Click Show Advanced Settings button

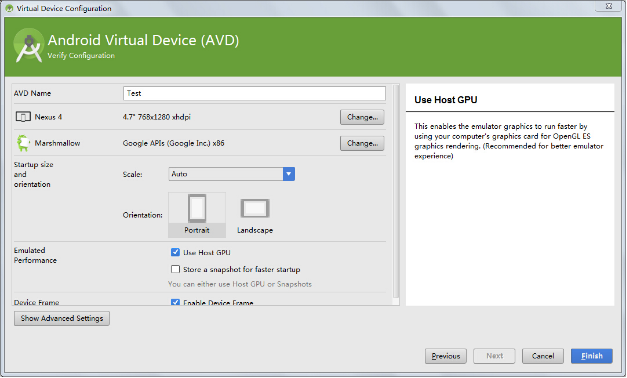[x=62, y=318]
